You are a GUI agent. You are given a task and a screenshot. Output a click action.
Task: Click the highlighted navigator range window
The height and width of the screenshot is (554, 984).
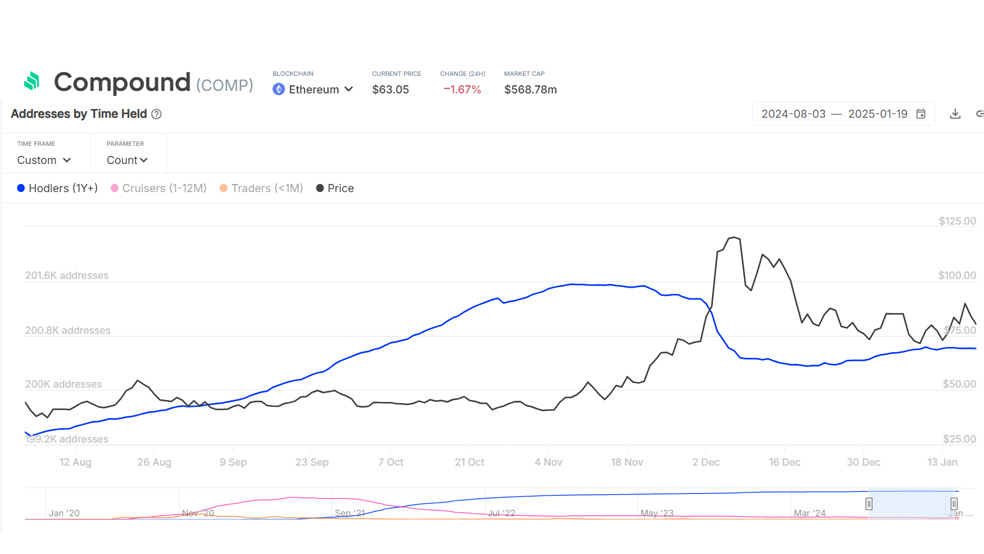click(911, 504)
